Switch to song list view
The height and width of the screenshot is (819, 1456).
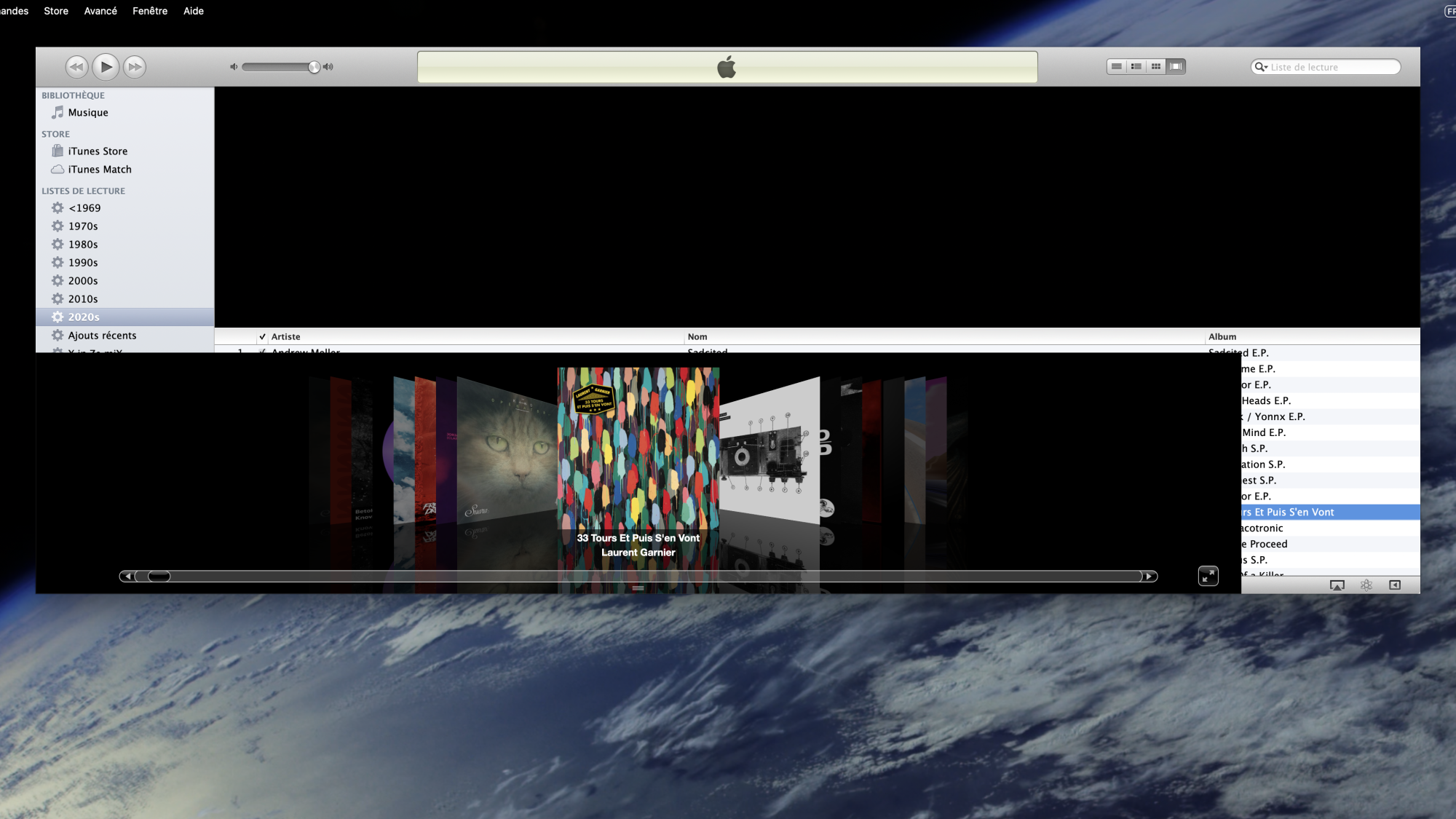(1116, 66)
